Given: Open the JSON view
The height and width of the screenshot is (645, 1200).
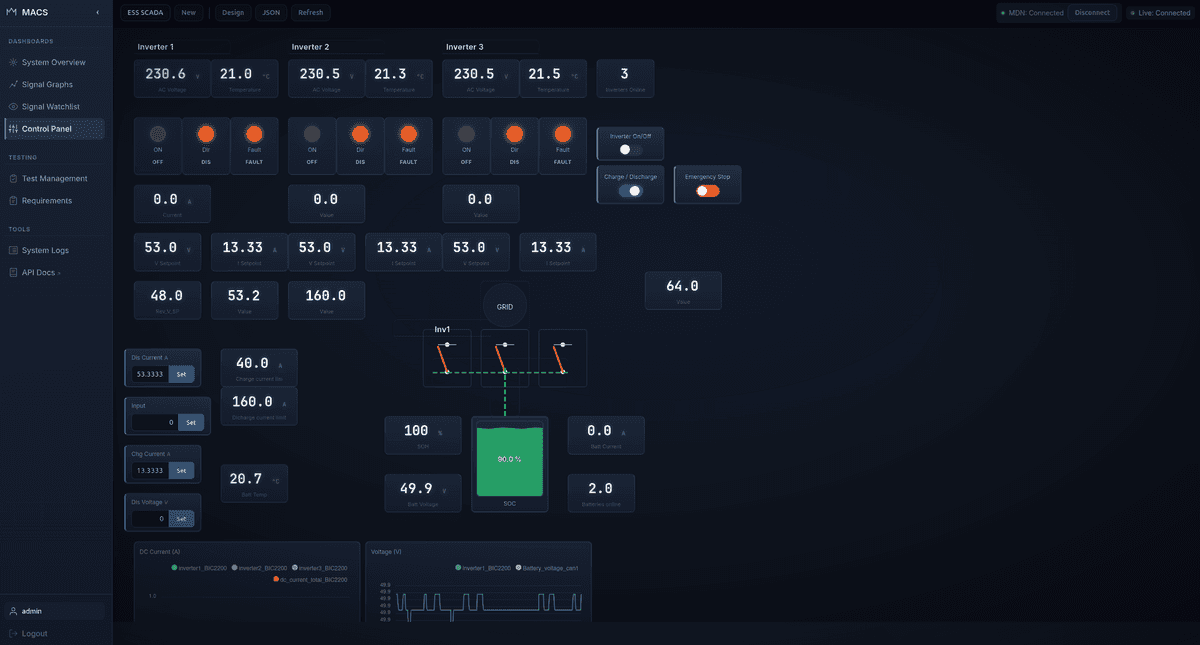Looking at the screenshot, I should (271, 13).
